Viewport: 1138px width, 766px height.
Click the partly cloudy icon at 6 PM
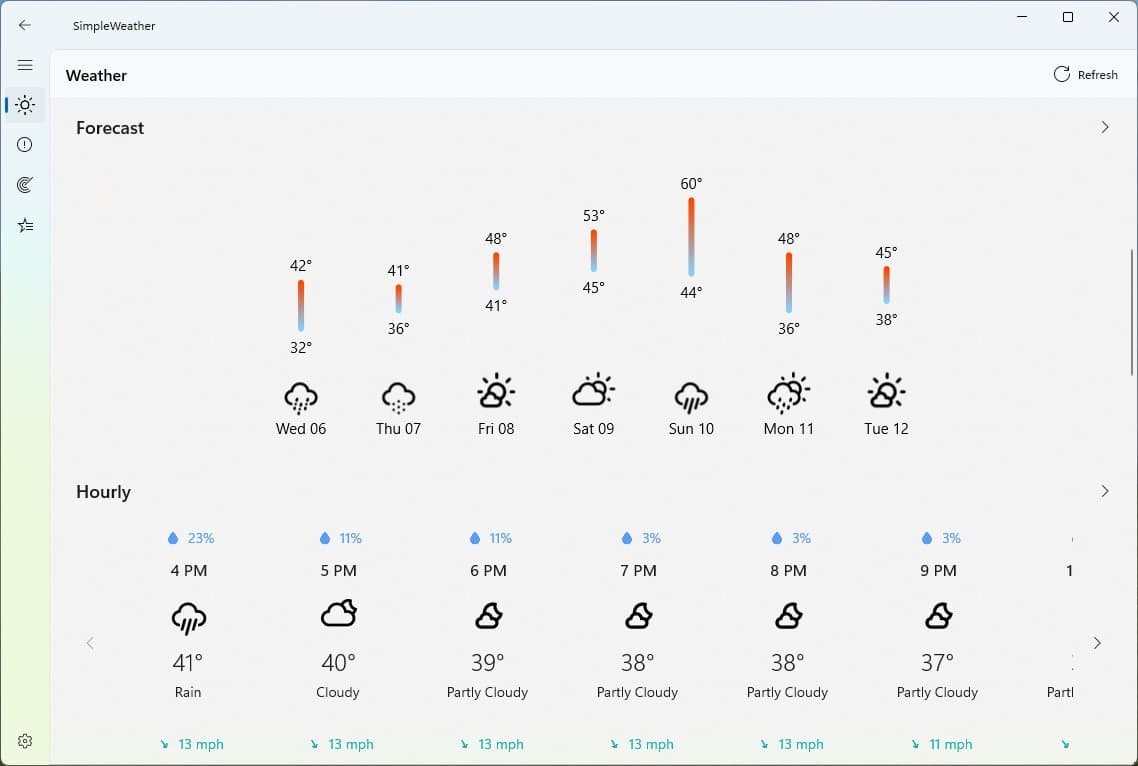pyautogui.click(x=487, y=616)
